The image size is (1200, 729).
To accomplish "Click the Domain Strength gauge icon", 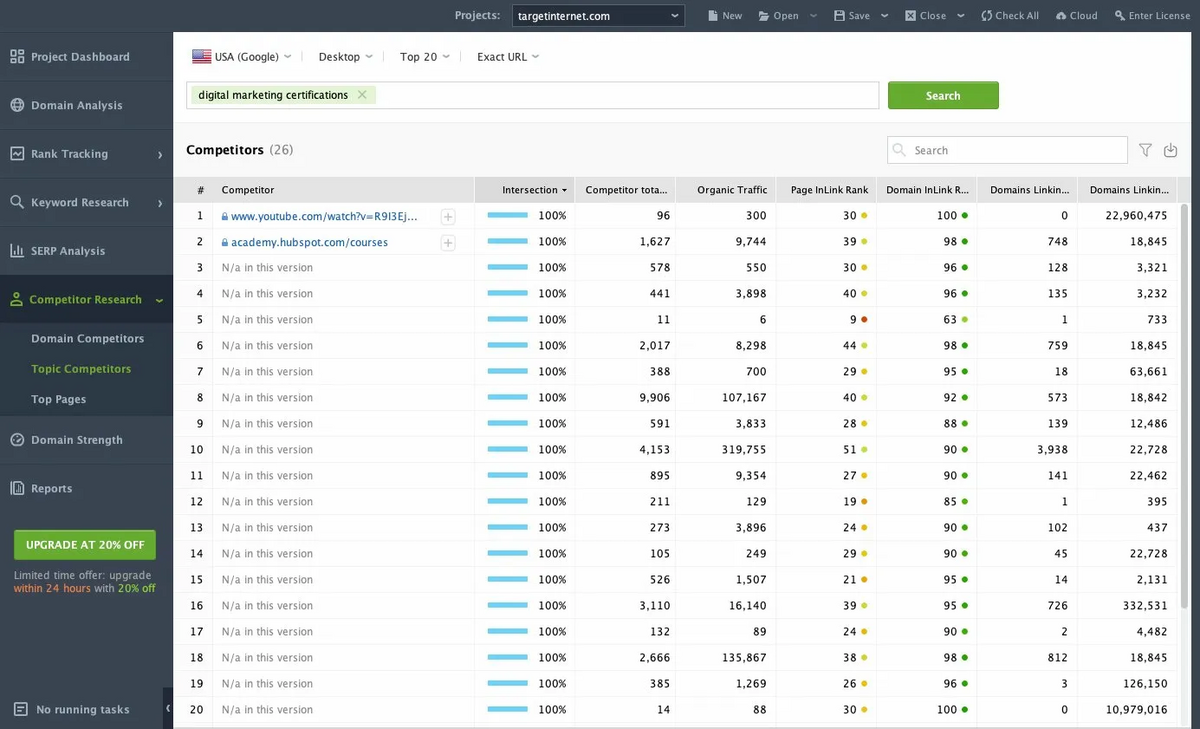I will 17,440.
